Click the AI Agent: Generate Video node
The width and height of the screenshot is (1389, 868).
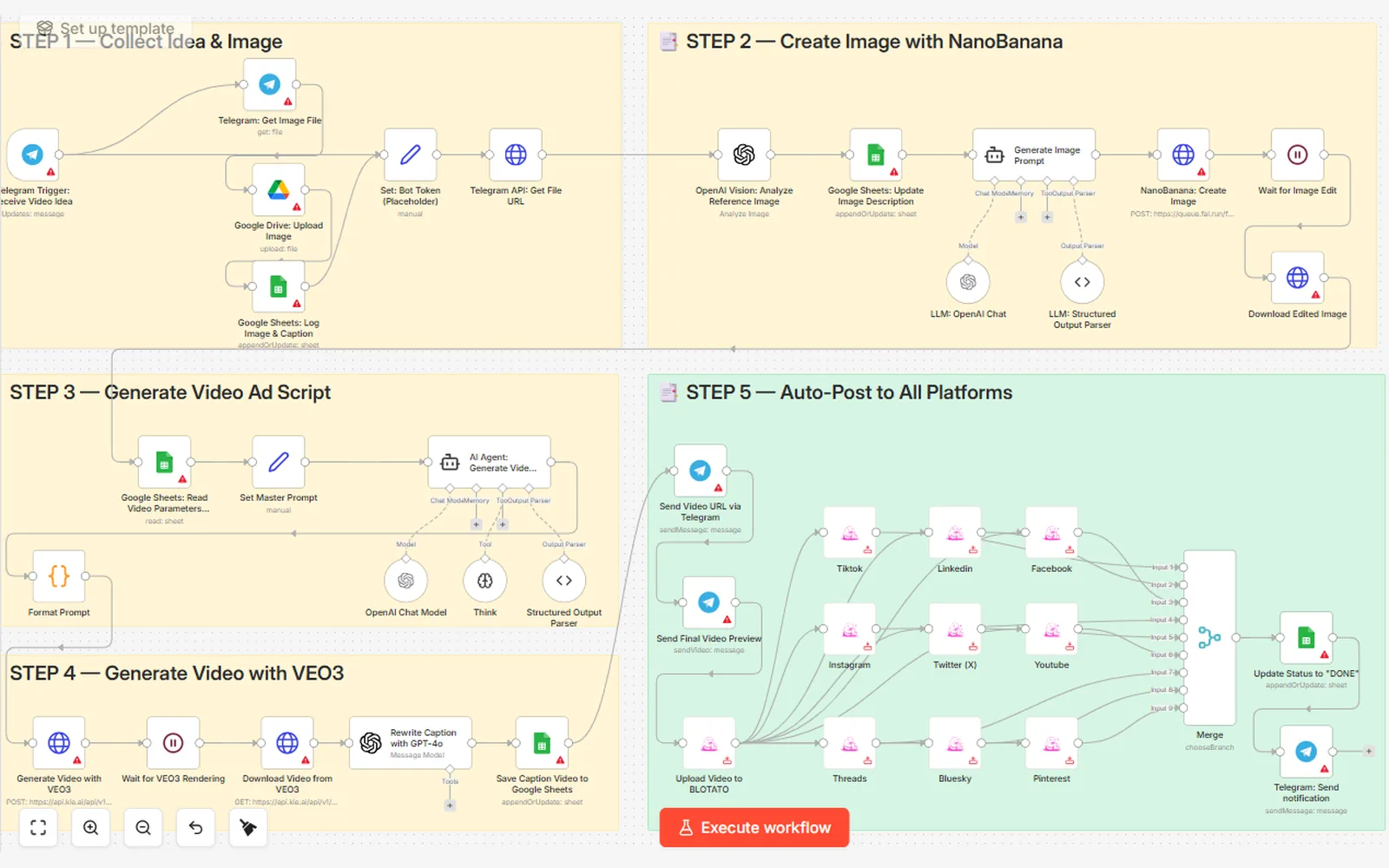[x=490, y=462]
